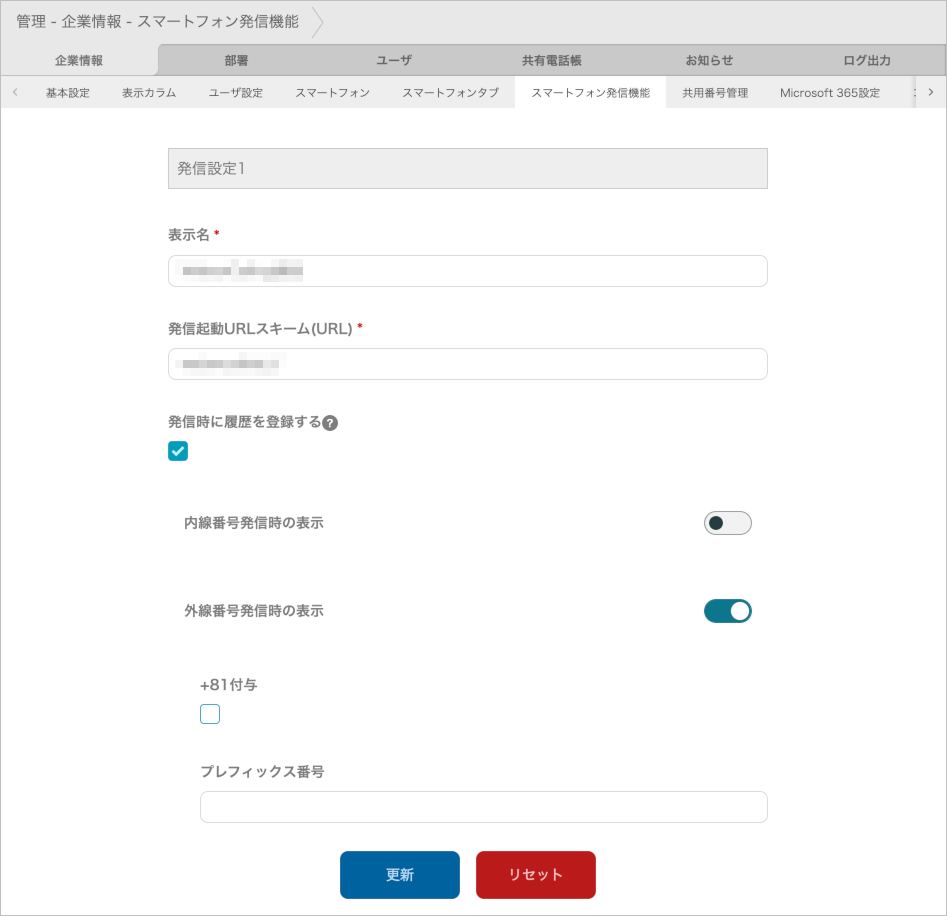
Task: Click the リセット button
Action: pyautogui.click(x=536, y=873)
